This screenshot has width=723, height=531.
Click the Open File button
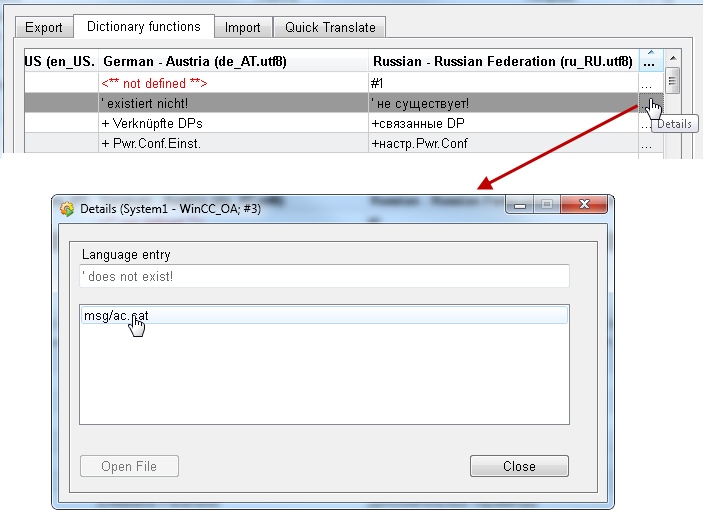click(x=129, y=466)
